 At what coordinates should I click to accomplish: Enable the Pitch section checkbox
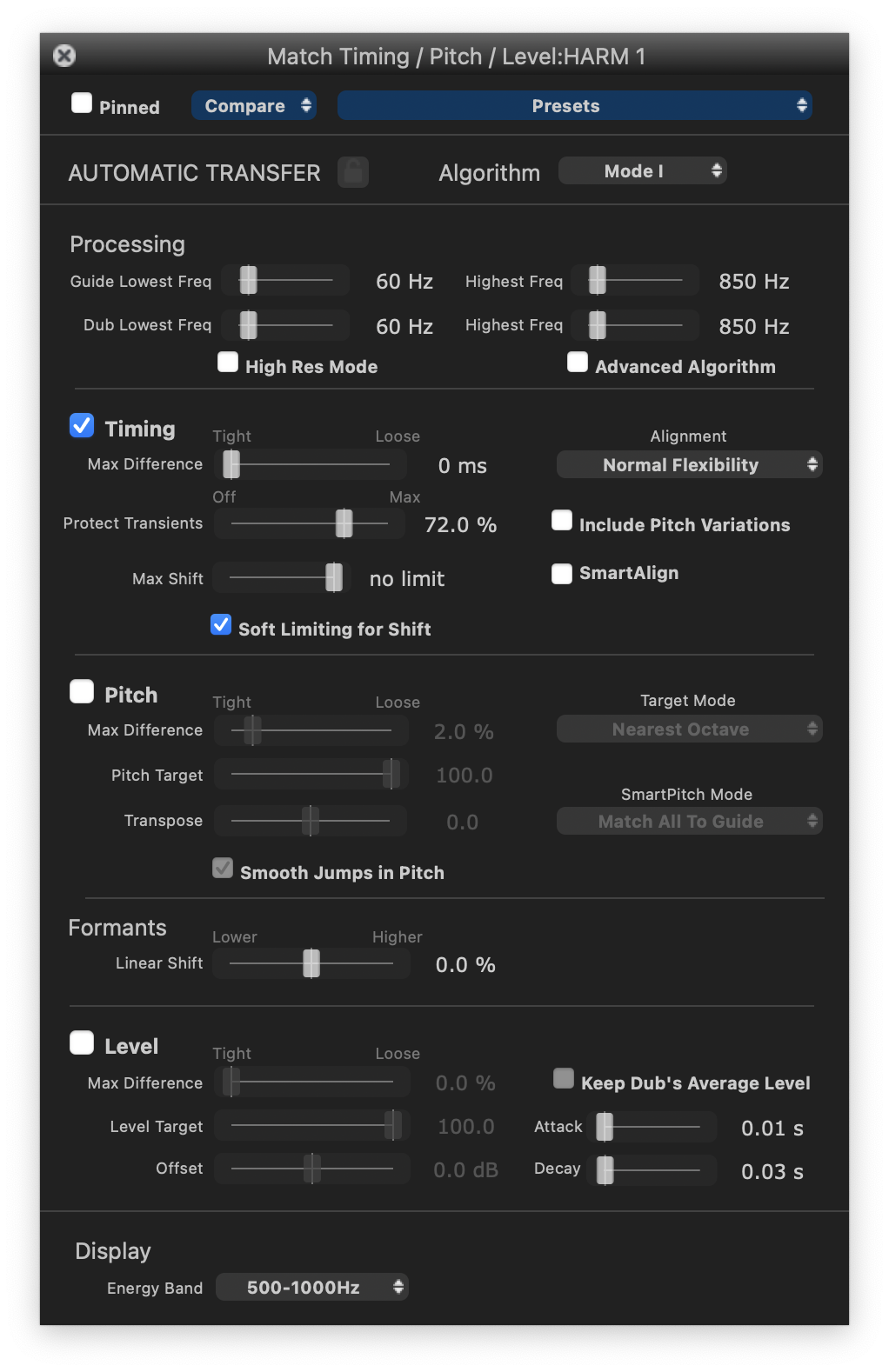82,692
